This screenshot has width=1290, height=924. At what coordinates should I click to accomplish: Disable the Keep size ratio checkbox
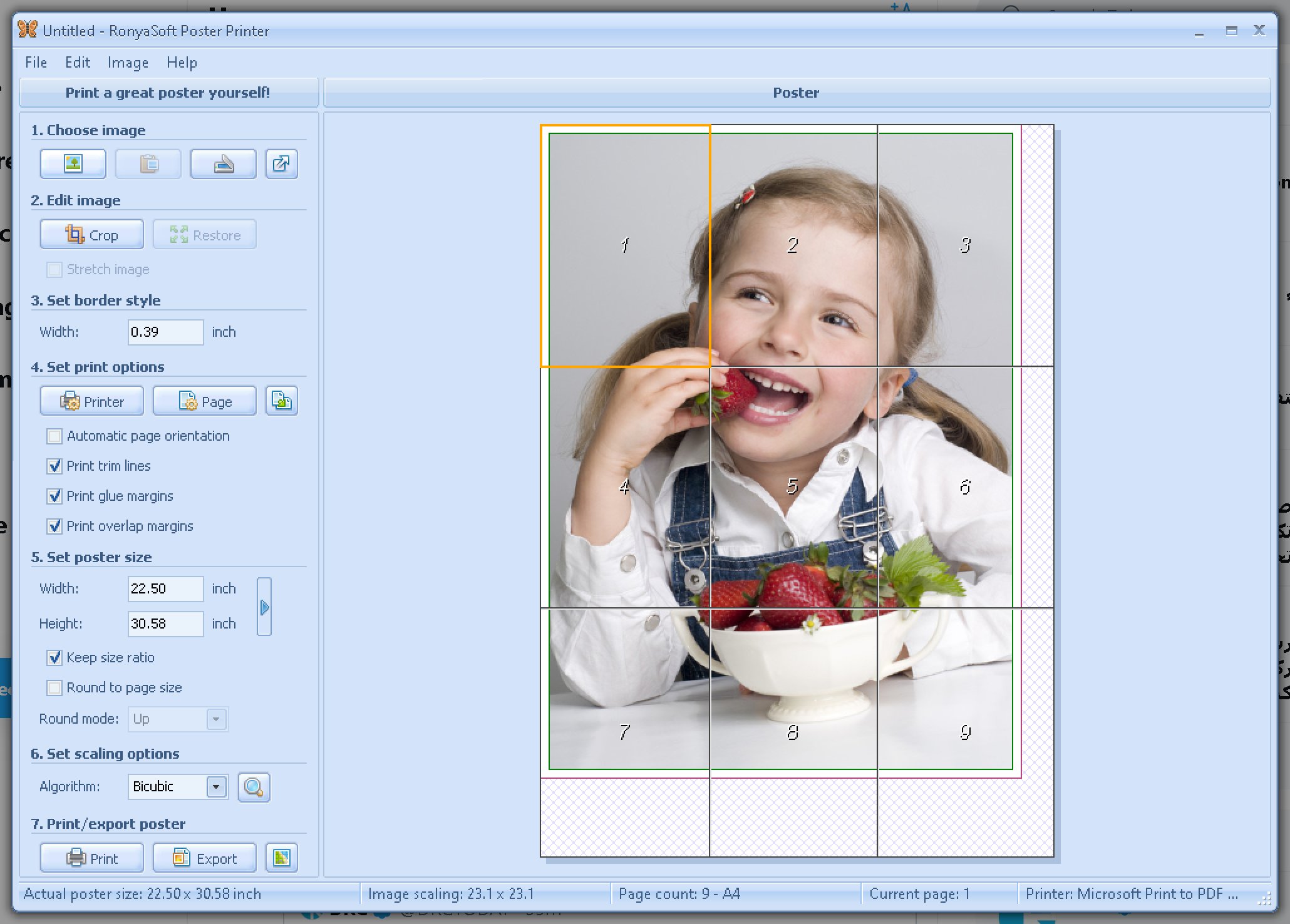pyautogui.click(x=55, y=658)
